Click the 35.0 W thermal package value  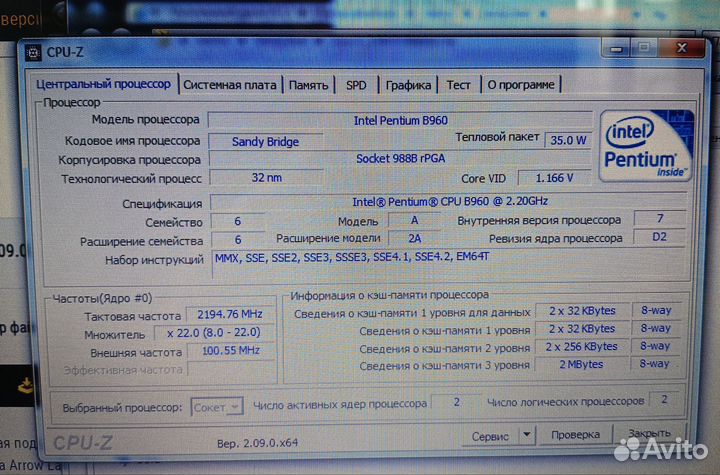[568, 140]
